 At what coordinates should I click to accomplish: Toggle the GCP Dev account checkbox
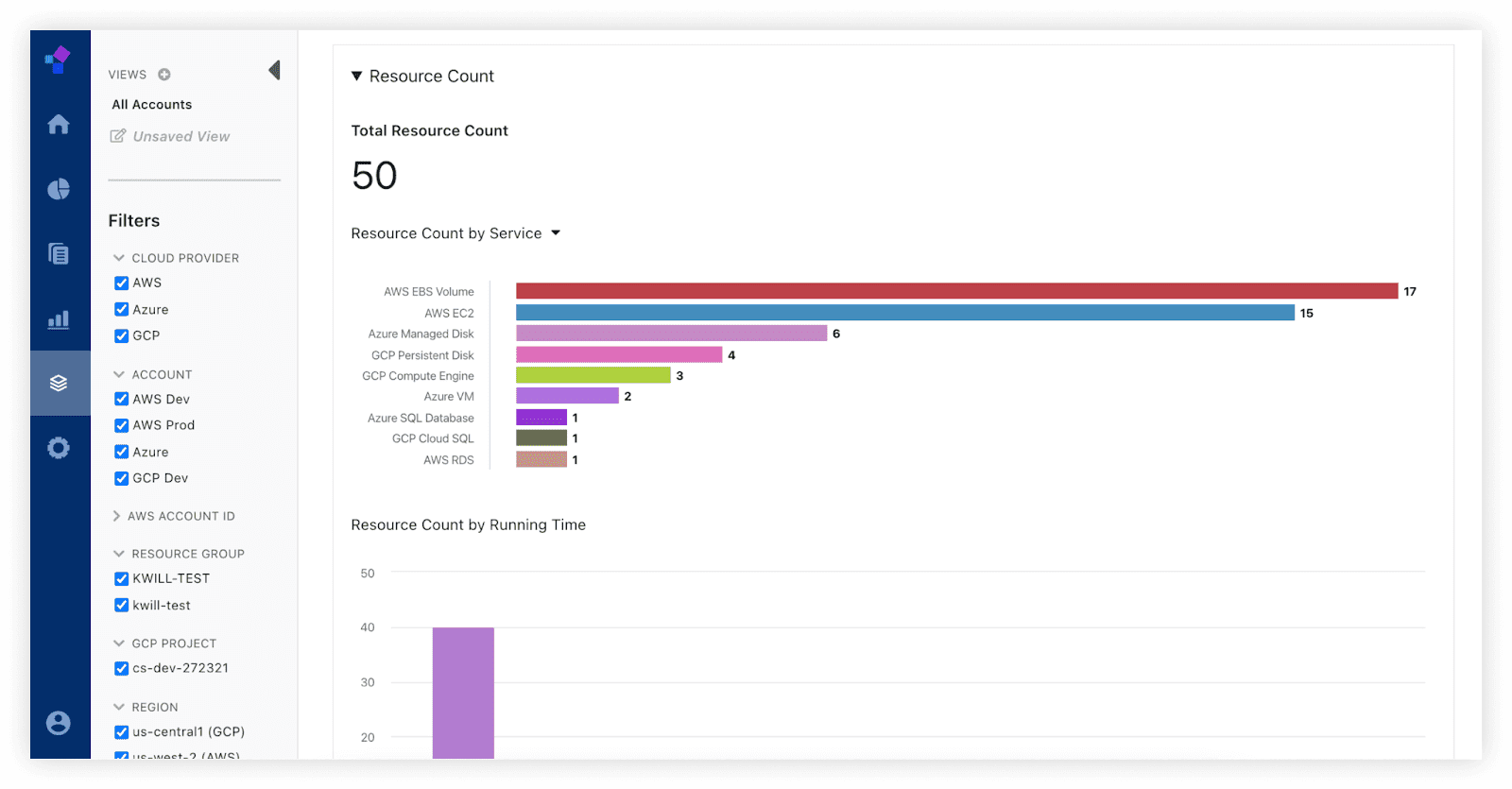pyautogui.click(x=121, y=478)
